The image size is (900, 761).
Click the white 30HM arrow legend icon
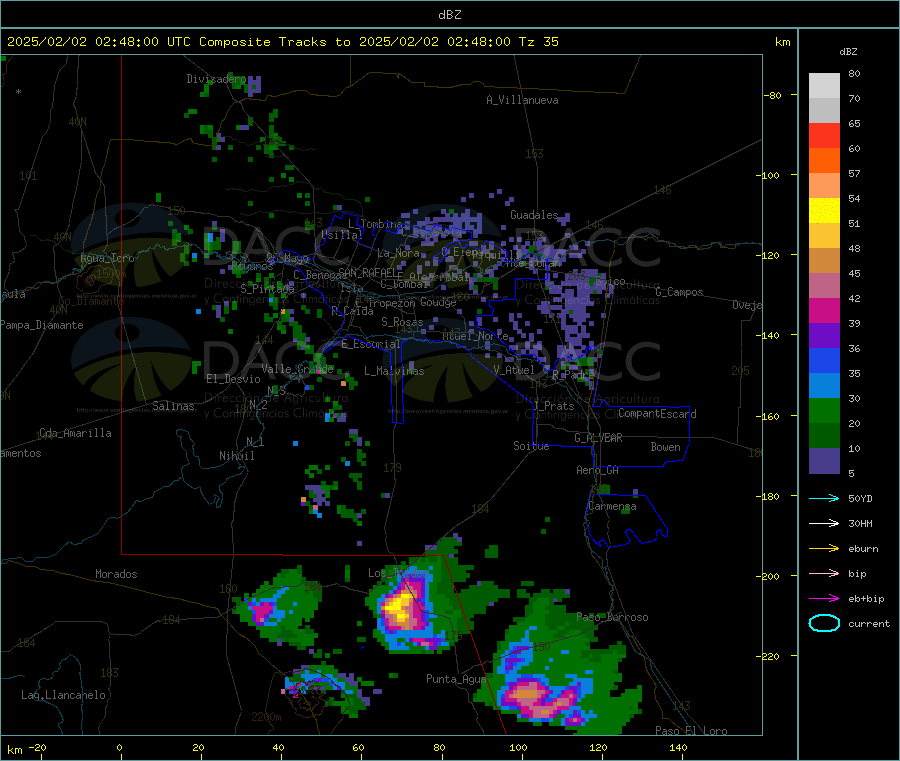click(x=824, y=523)
